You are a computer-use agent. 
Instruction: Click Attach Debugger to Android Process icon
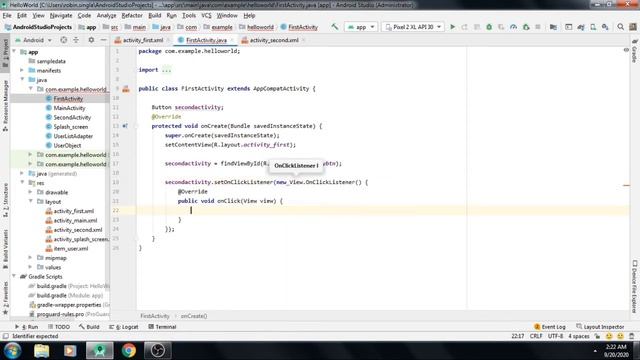[x=526, y=27]
